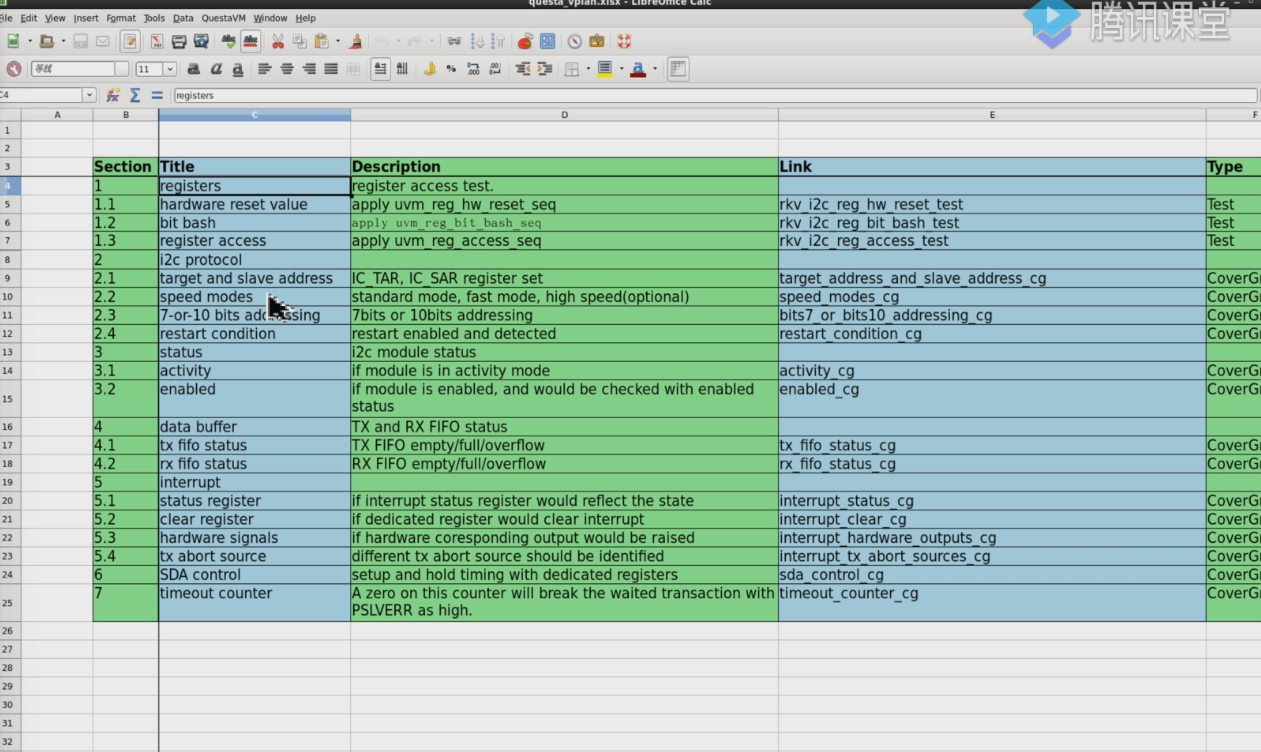The image size is (1261, 752).
Task: Select row 9 header
Action: tap(8, 278)
